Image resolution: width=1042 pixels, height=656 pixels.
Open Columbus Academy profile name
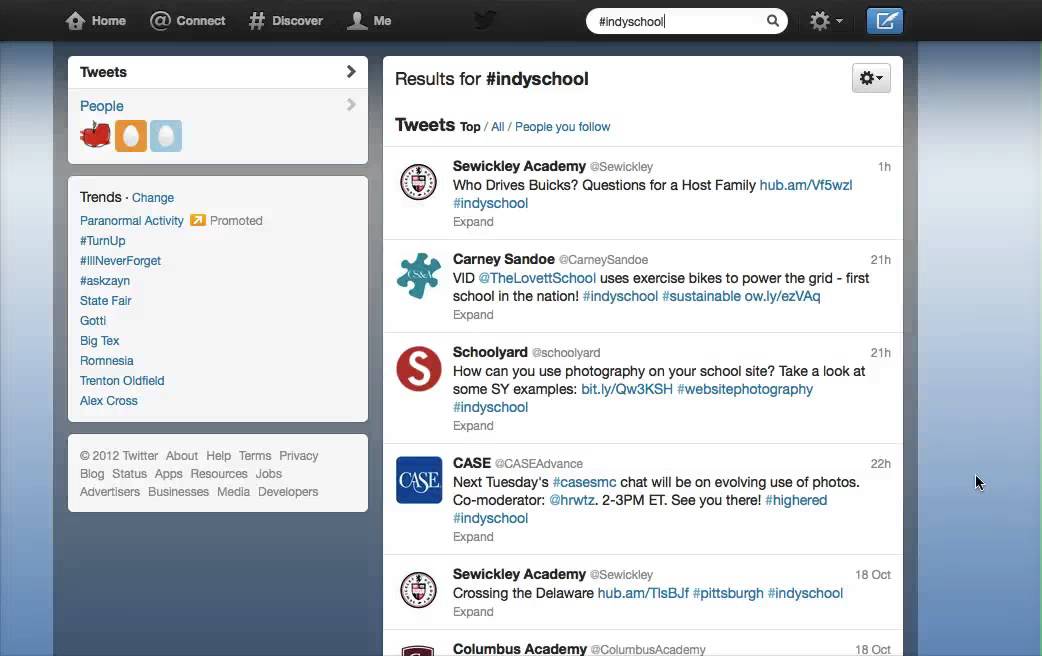pos(520,649)
